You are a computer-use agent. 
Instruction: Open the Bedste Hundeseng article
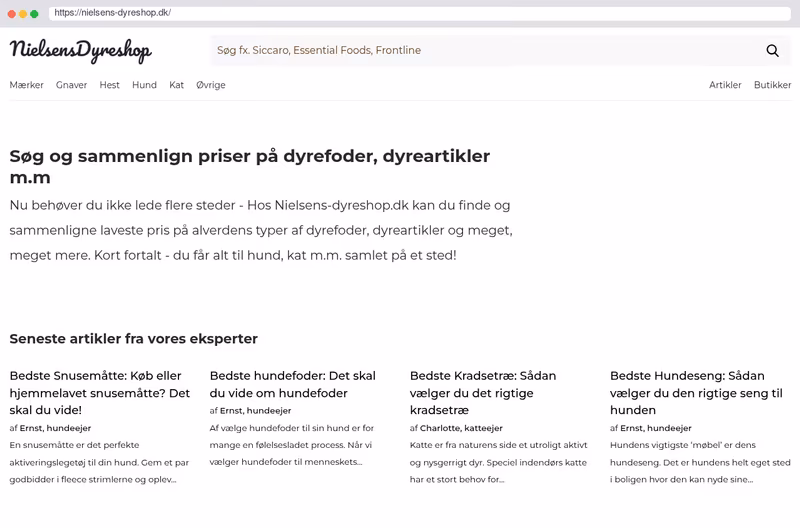[x=696, y=393]
